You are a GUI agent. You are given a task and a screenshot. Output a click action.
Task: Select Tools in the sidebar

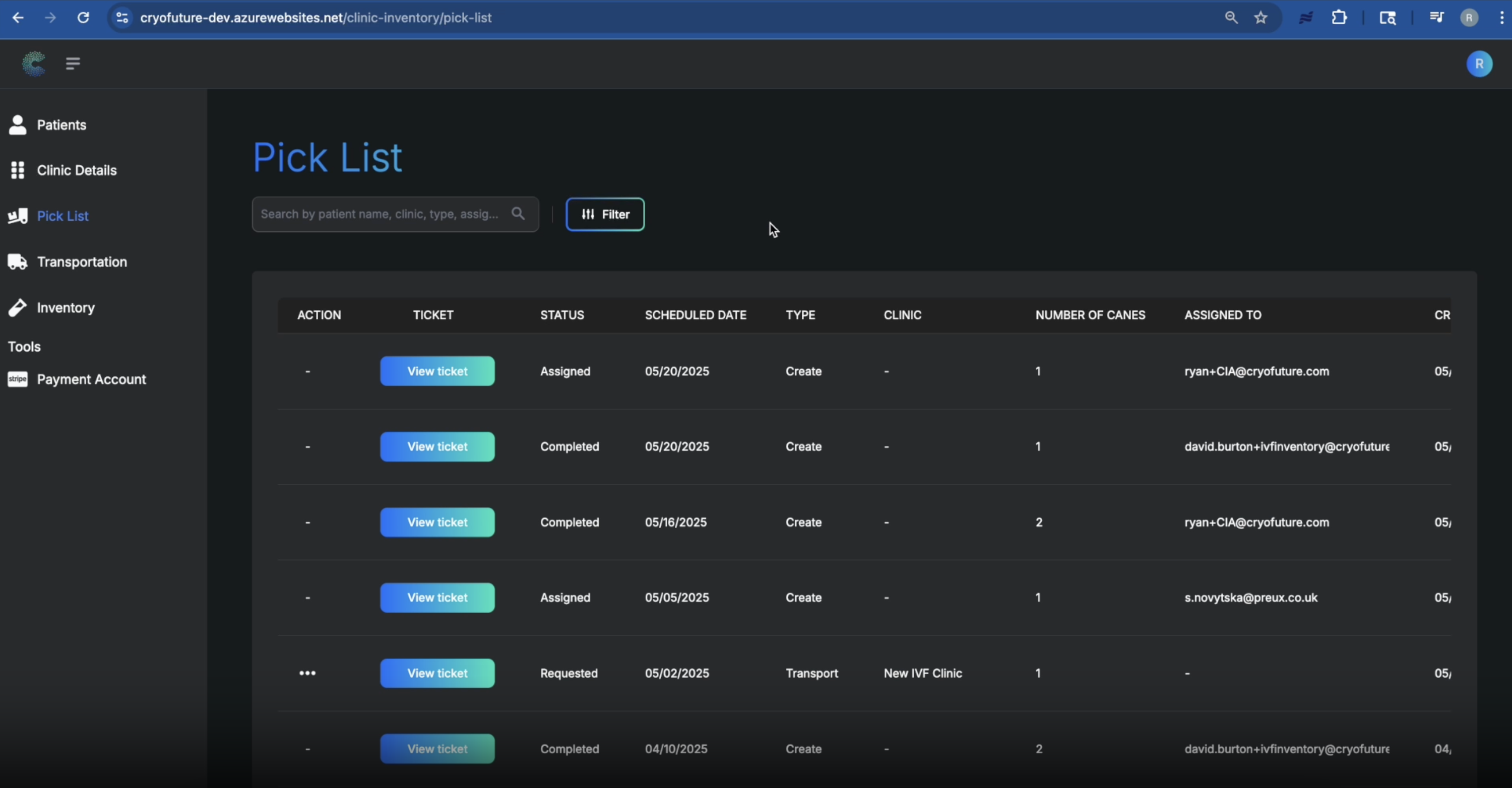pyautogui.click(x=24, y=346)
